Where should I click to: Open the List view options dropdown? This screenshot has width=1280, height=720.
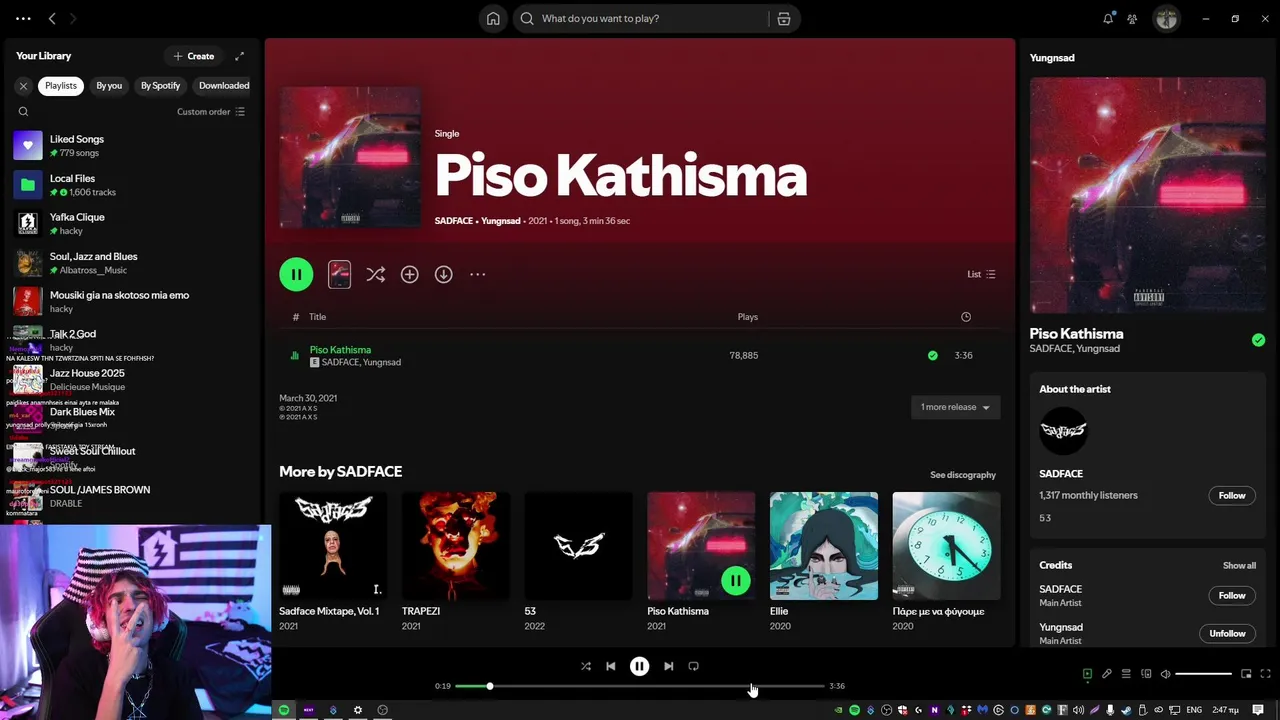click(x=981, y=274)
